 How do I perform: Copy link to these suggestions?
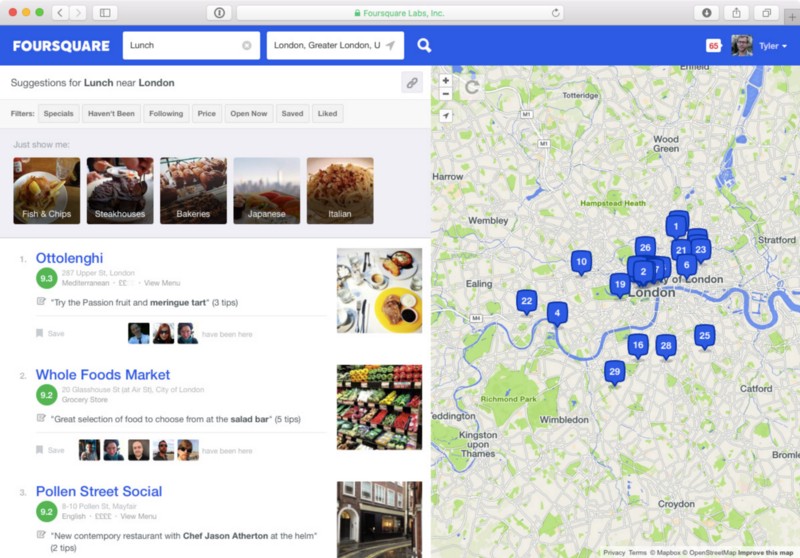pos(412,83)
